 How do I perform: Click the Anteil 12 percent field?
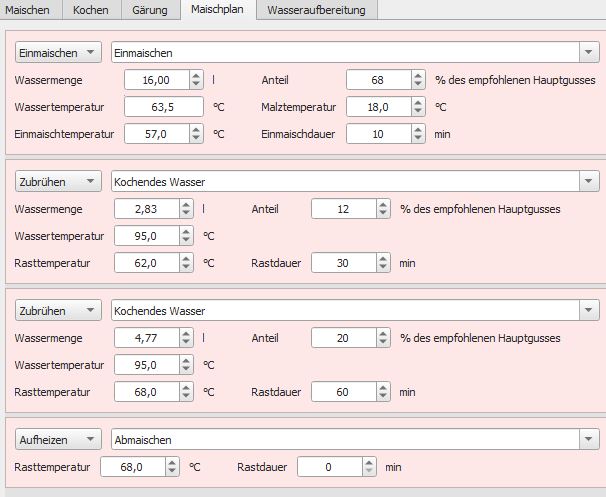tap(344, 209)
